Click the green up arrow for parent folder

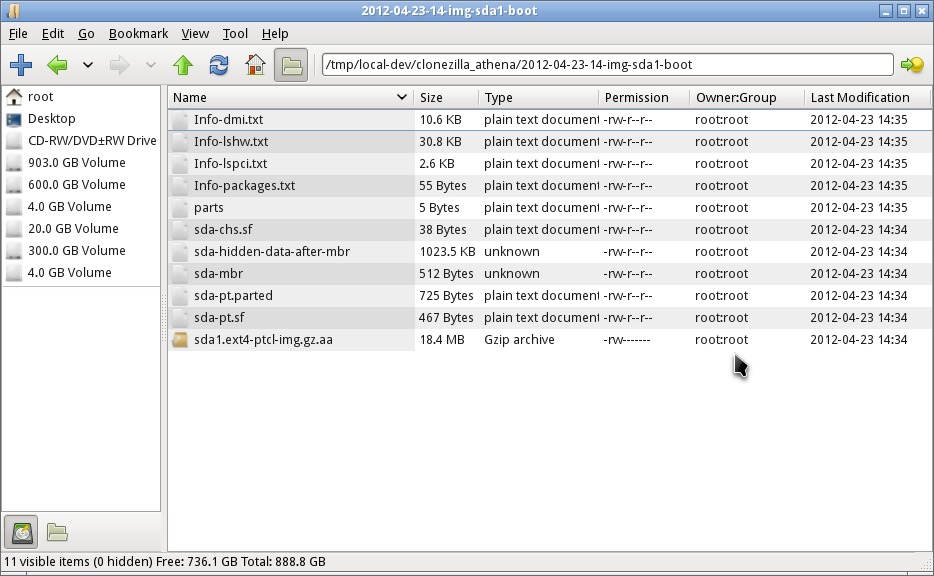(x=182, y=65)
